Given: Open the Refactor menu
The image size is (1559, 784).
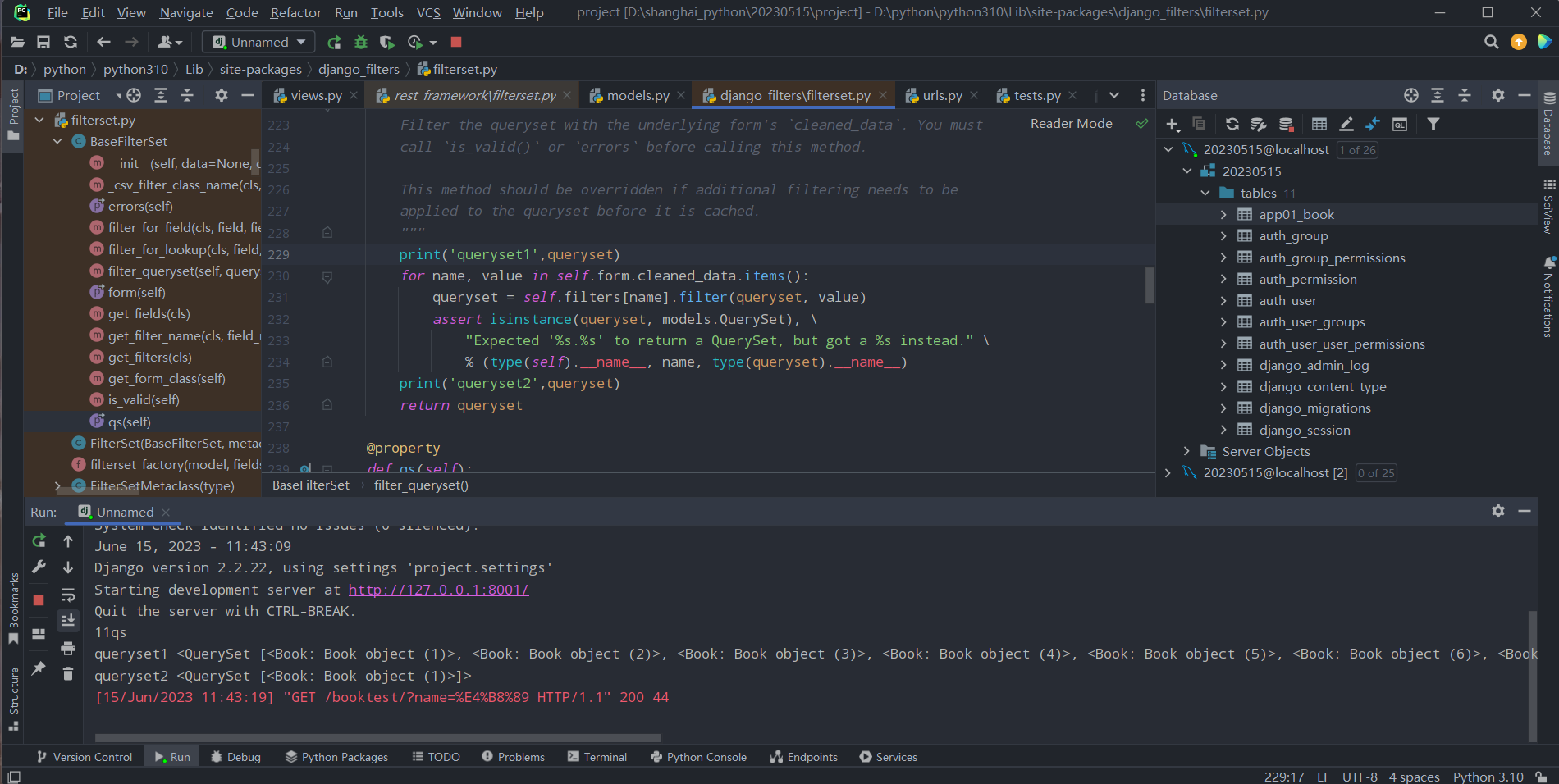Looking at the screenshot, I should click(295, 12).
